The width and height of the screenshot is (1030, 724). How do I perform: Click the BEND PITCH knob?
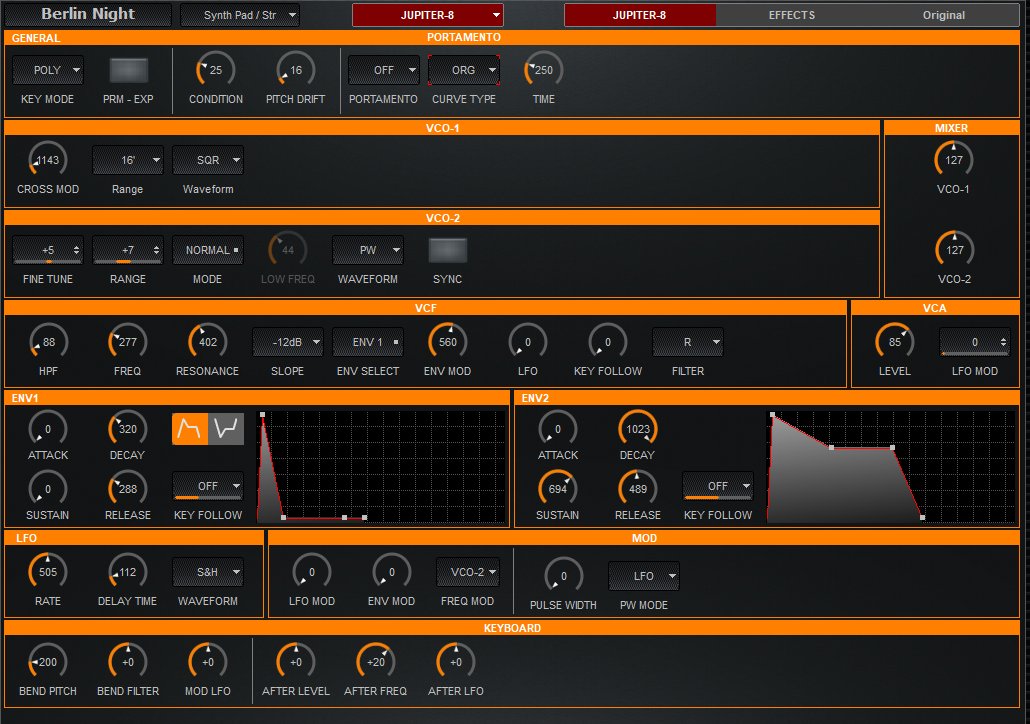tap(48, 662)
